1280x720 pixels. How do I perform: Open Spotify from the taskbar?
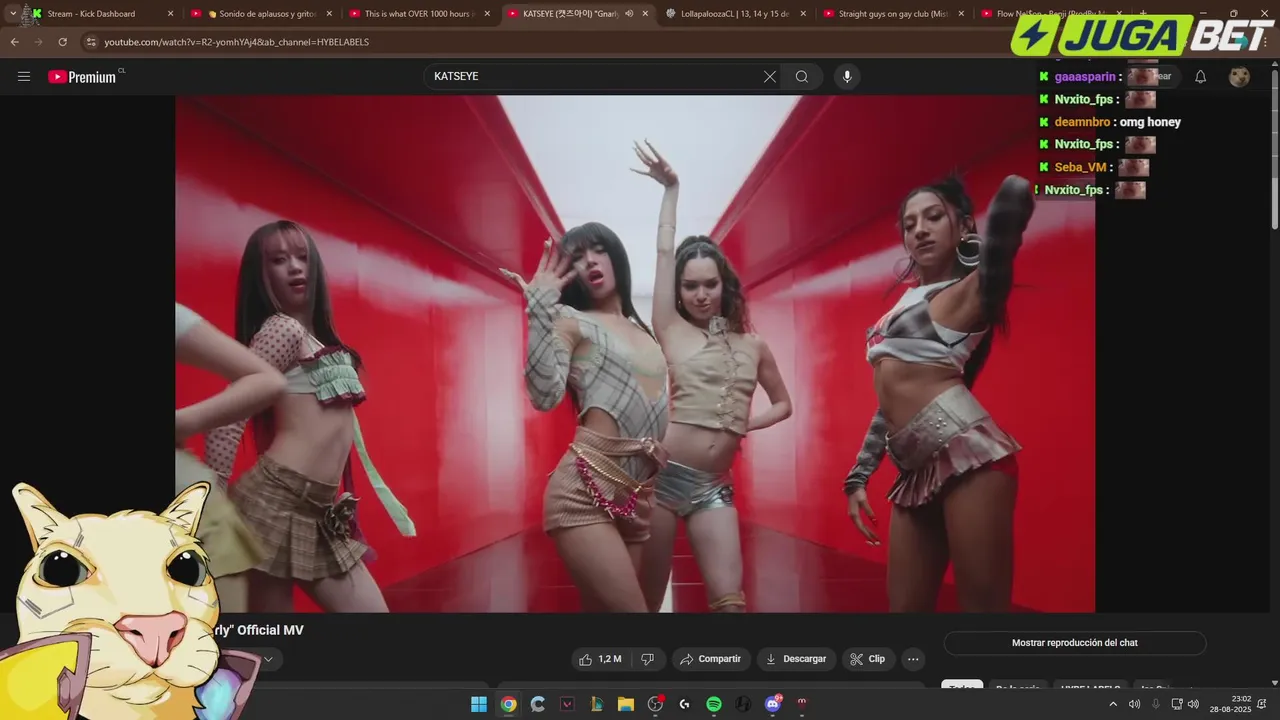pyautogui.click(x=714, y=704)
